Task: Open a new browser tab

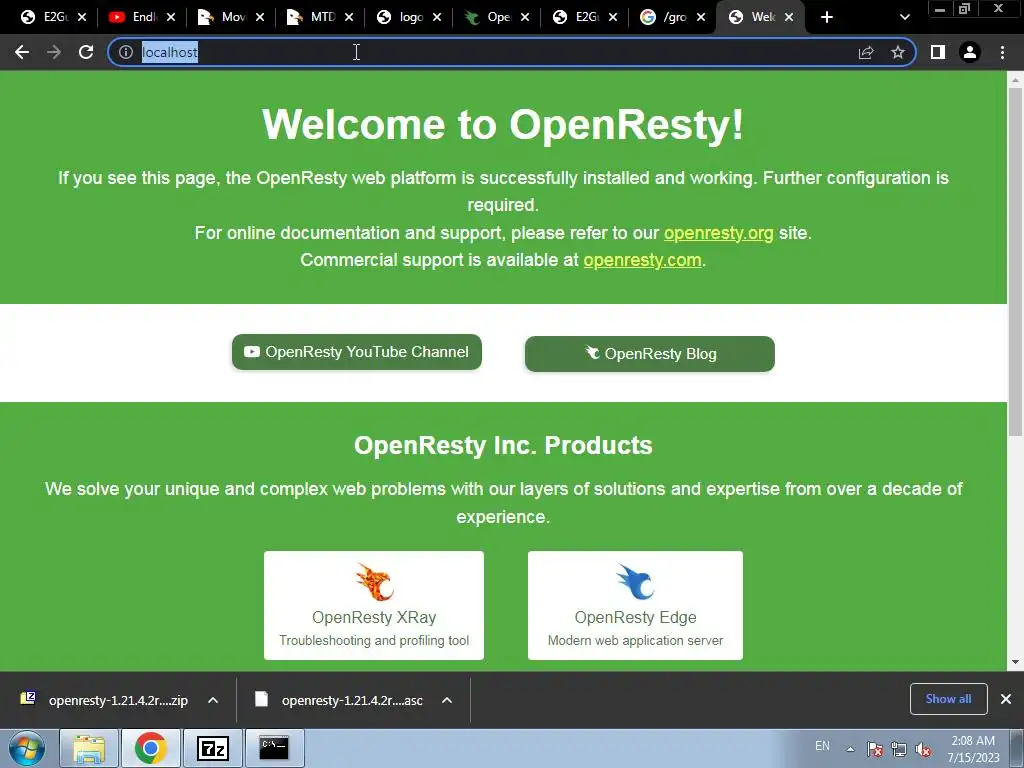Action: point(827,17)
